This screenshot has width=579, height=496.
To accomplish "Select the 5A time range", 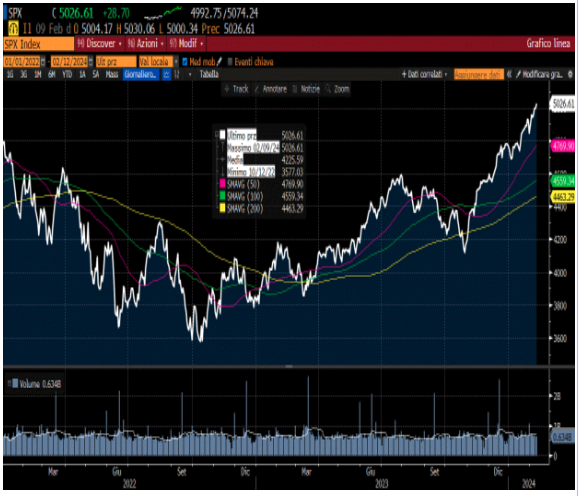I will pos(96,74).
